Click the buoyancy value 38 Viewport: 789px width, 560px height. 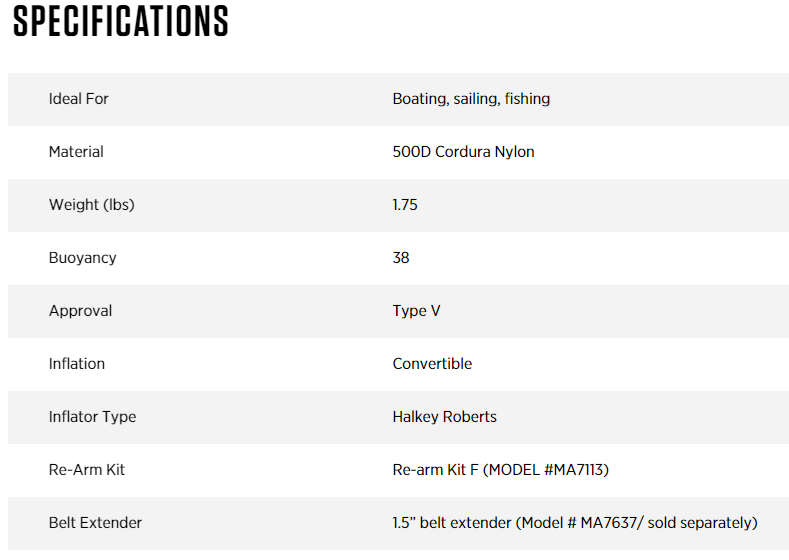(x=401, y=258)
